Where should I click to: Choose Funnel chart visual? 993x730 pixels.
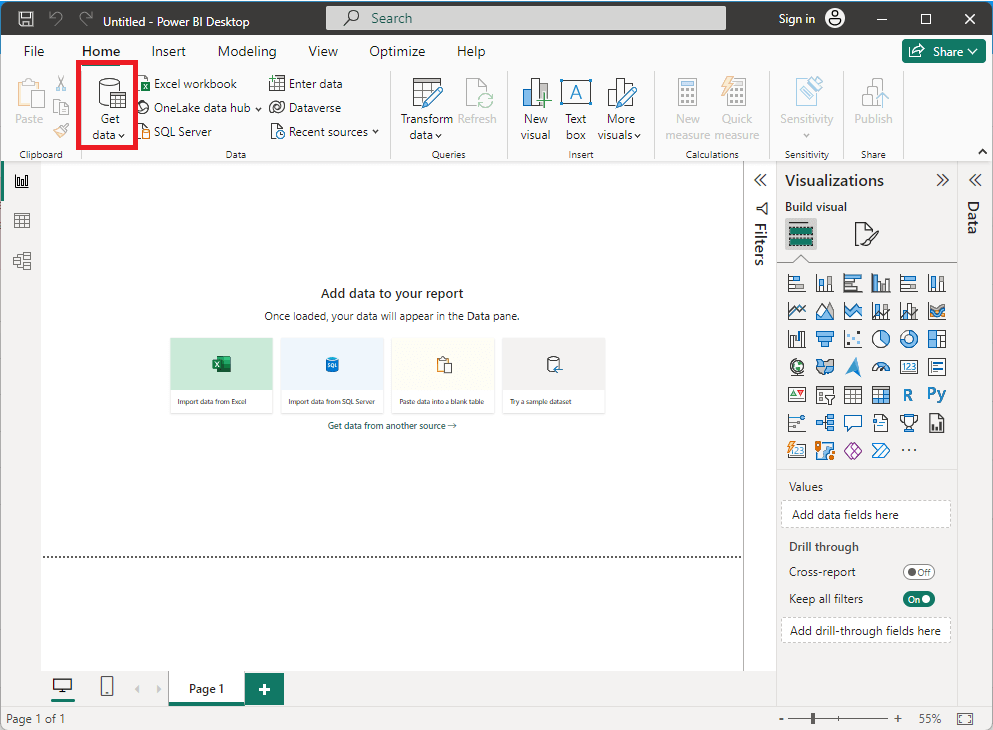click(825, 339)
